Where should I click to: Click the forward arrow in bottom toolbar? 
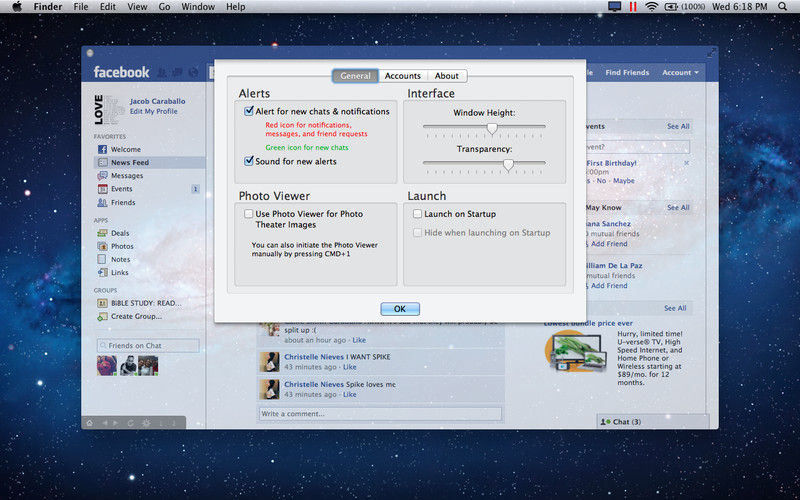pyautogui.click(x=116, y=423)
